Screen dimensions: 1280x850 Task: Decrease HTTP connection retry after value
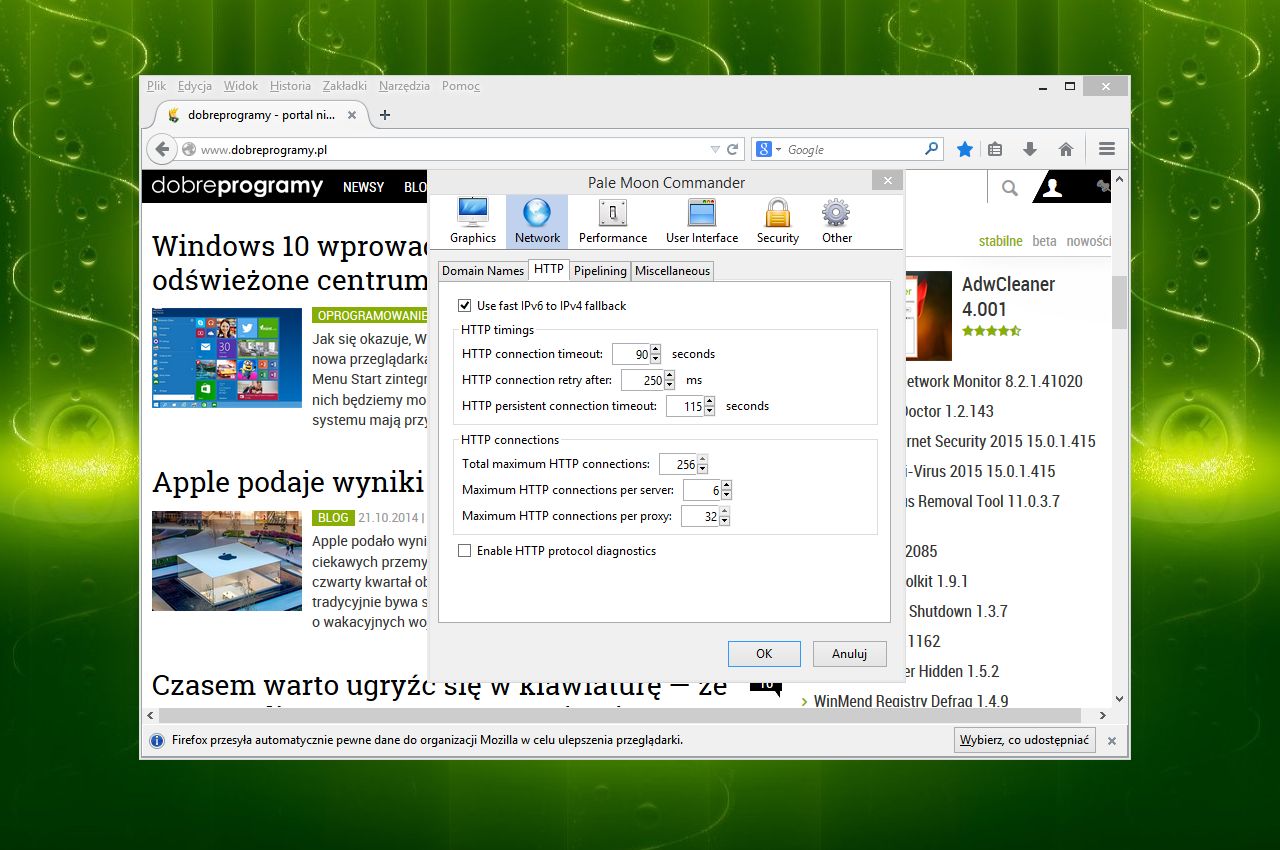(670, 385)
